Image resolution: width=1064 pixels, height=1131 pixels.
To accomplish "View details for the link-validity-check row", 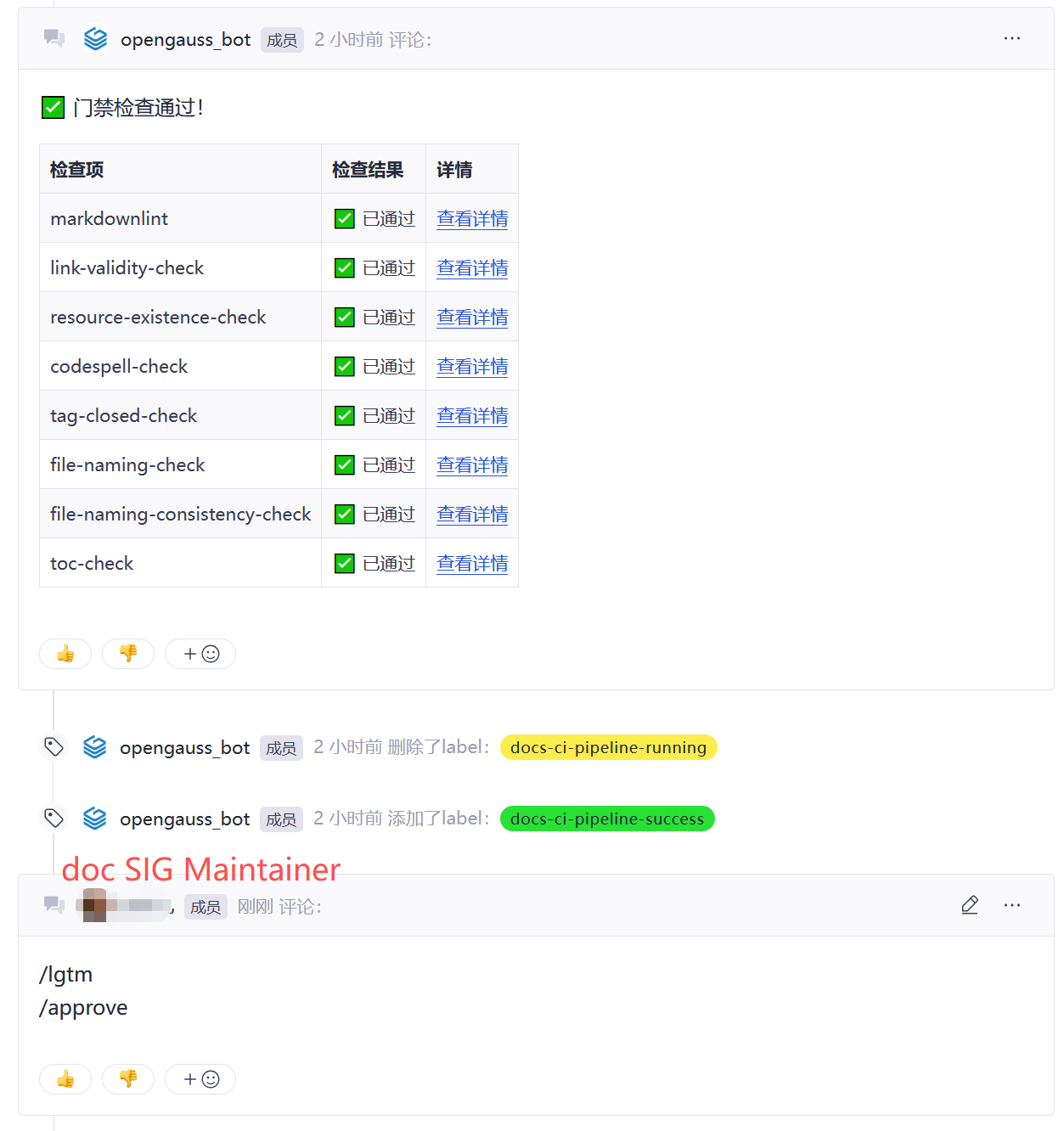I will (472, 268).
